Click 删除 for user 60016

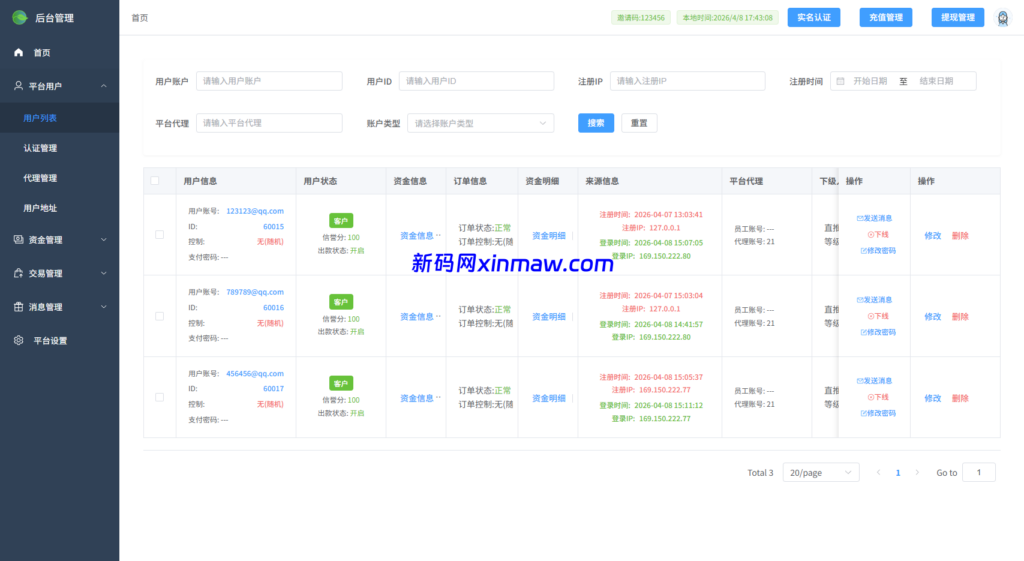960,317
